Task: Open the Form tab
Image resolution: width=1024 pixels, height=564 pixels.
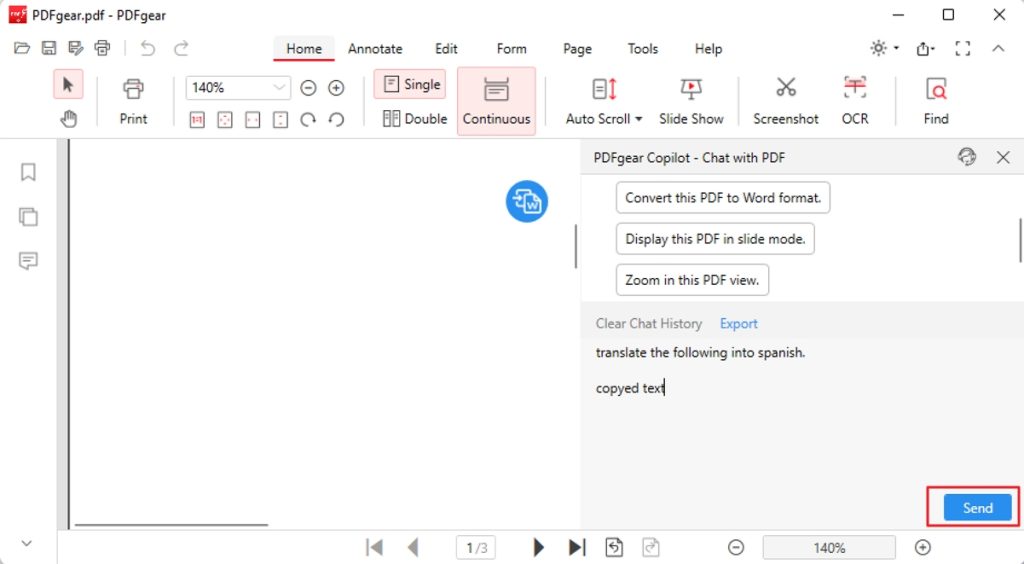Action: pyautogui.click(x=511, y=49)
